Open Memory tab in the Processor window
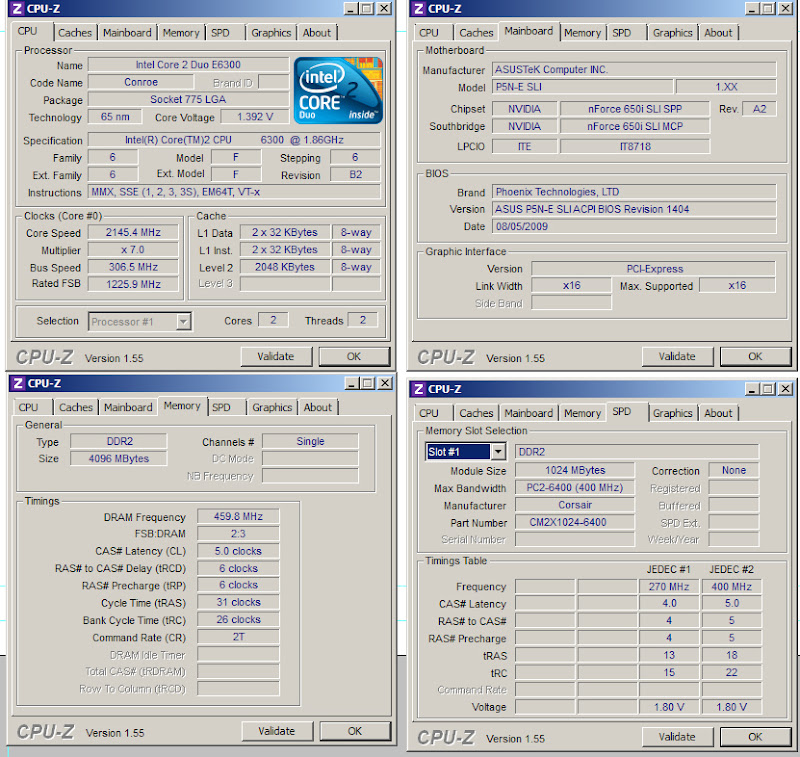The height and width of the screenshot is (757, 800). tap(181, 33)
